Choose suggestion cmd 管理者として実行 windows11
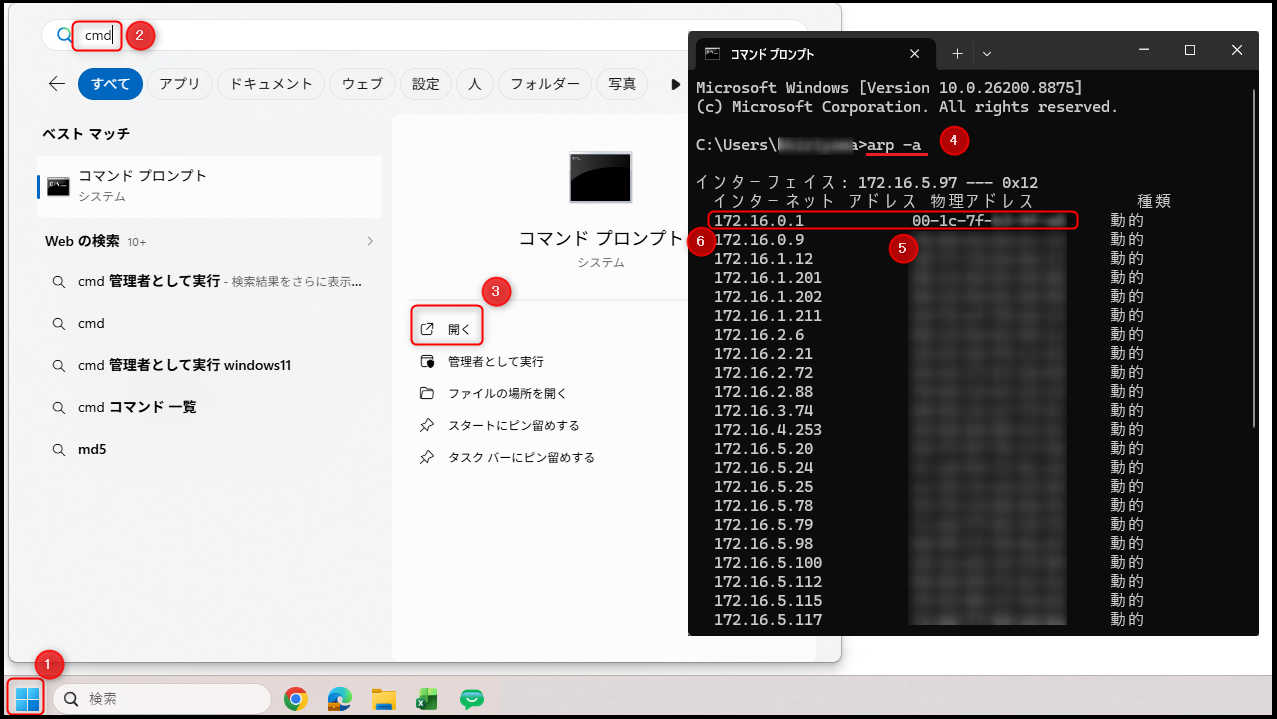The width and height of the screenshot is (1277, 719). (x=209, y=365)
